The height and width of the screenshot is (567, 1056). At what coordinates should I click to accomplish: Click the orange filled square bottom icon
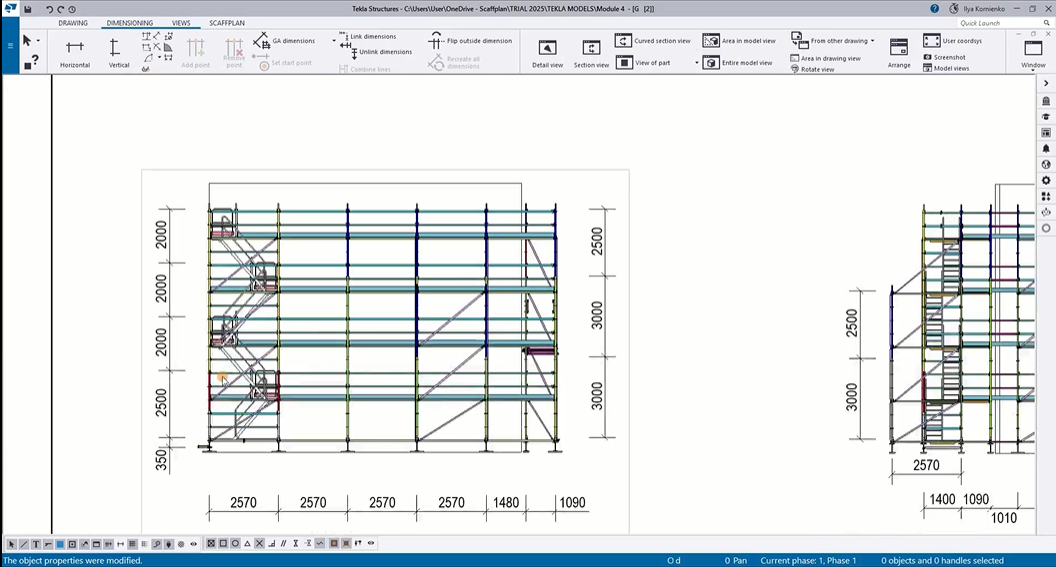(333, 543)
